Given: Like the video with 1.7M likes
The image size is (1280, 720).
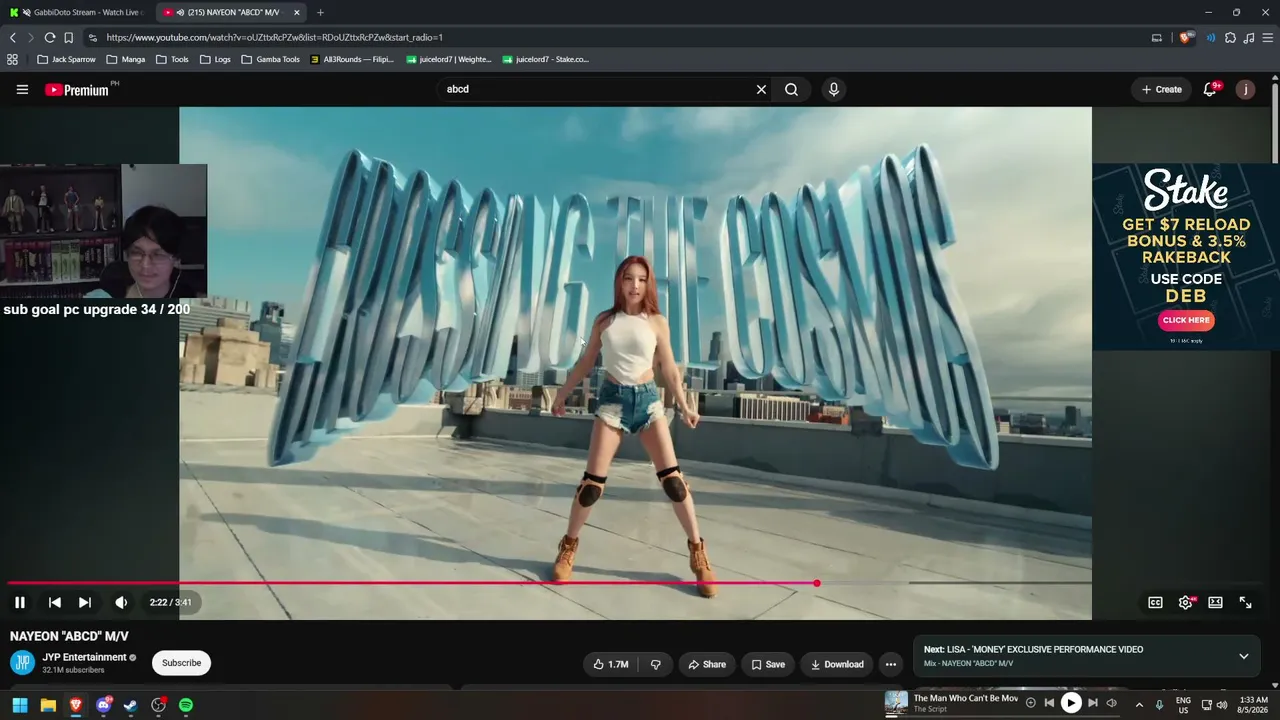Looking at the screenshot, I should tap(611, 664).
